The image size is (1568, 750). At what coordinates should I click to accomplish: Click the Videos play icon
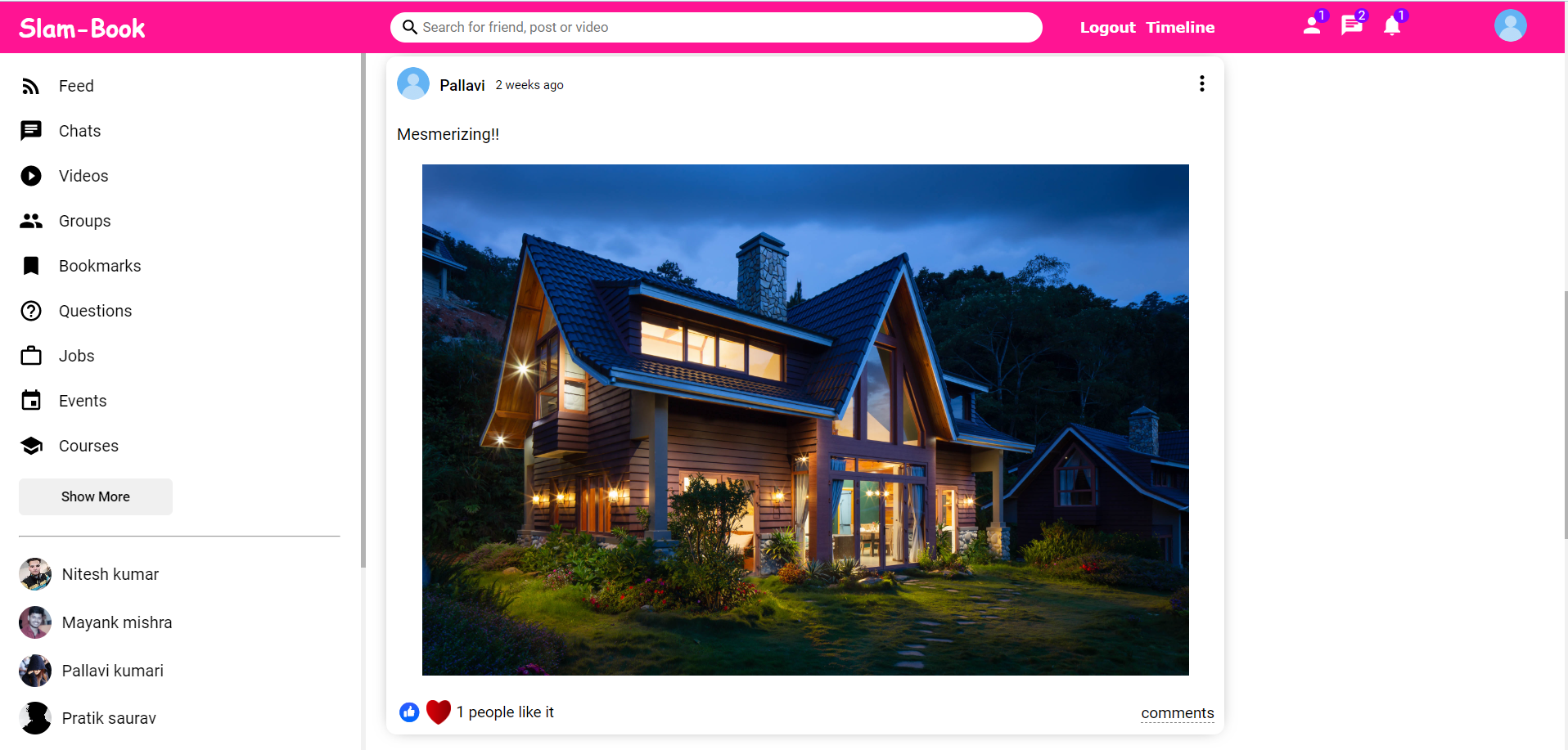tap(31, 176)
